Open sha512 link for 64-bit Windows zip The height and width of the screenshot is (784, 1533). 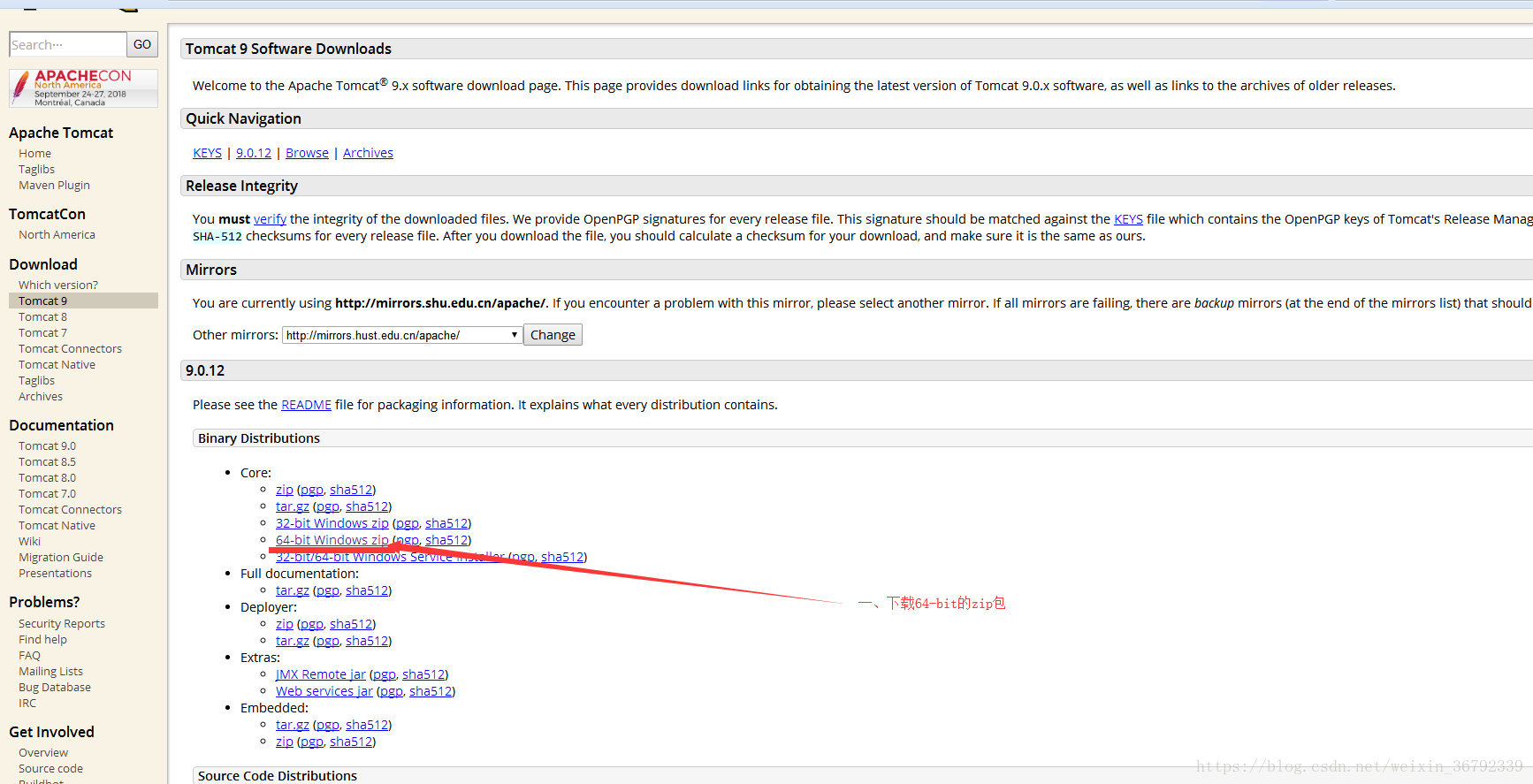(x=446, y=540)
